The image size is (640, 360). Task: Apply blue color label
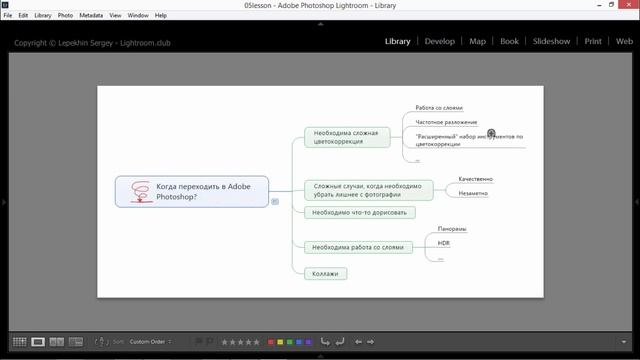click(299, 342)
